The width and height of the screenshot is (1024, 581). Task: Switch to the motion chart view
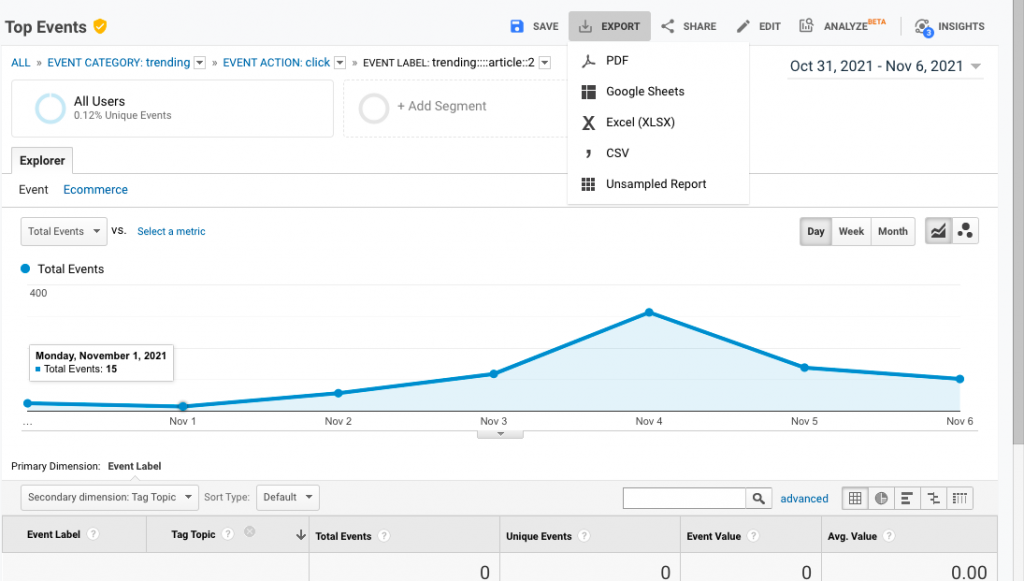[x=965, y=230]
